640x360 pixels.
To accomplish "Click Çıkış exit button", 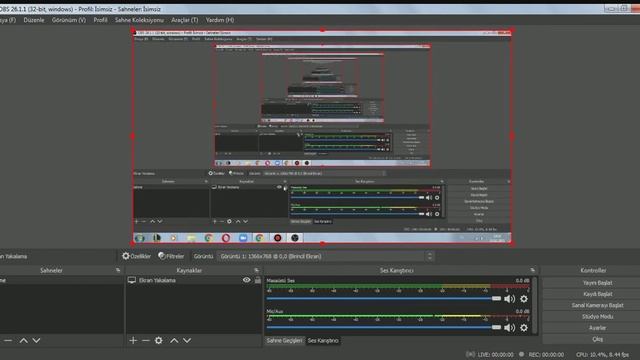I will pos(597,339).
